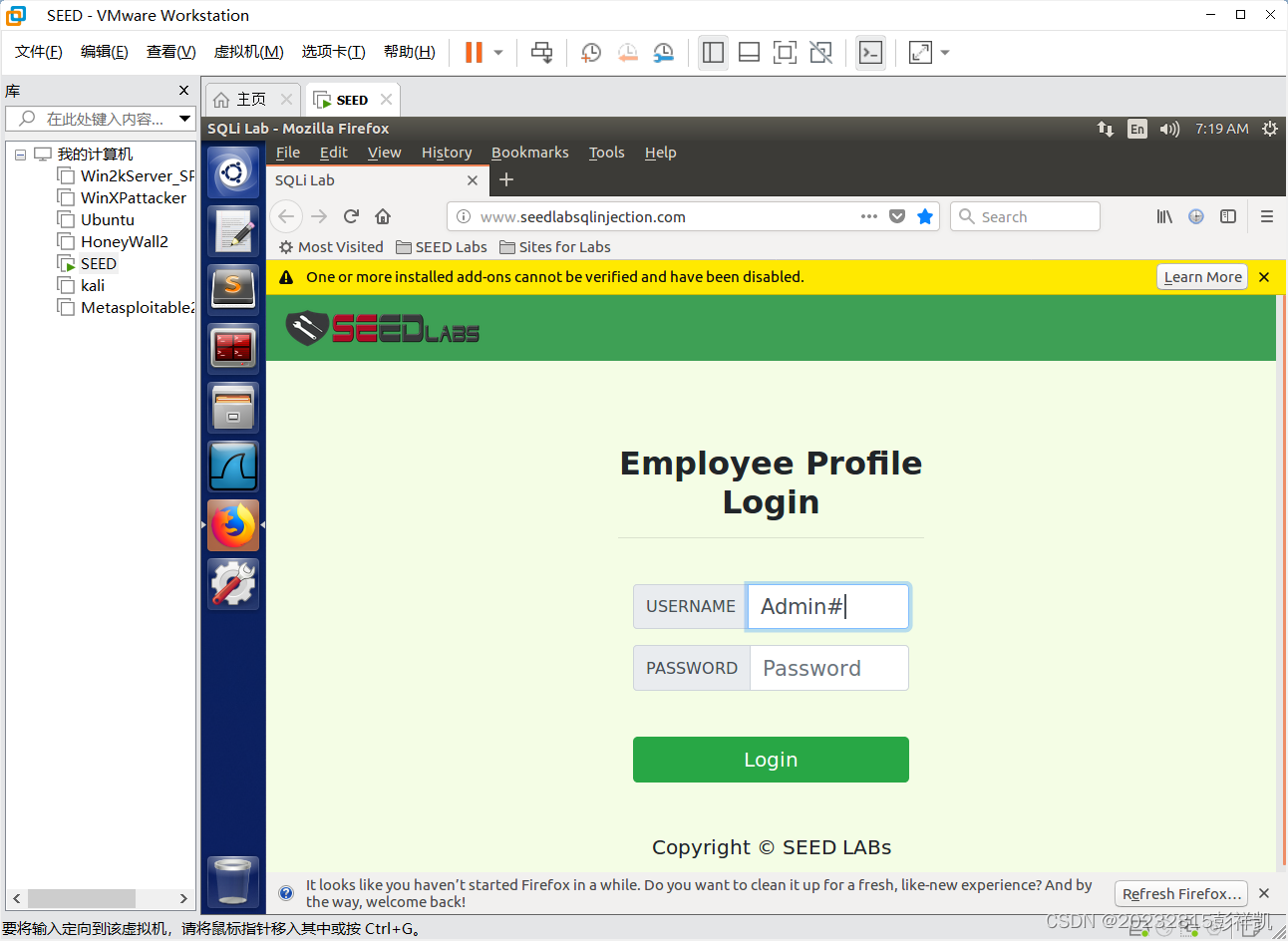Screen dimensions: 1288x941
Task: Open the 虚拟机(M) menu
Action: point(248,52)
